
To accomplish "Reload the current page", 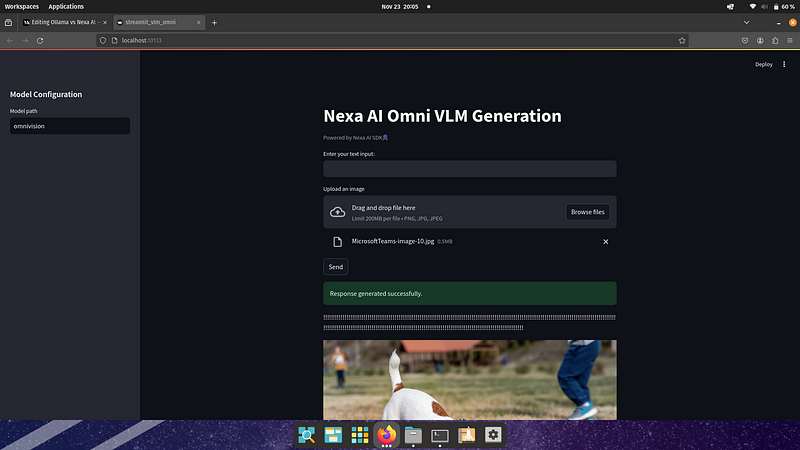I will 40,40.
